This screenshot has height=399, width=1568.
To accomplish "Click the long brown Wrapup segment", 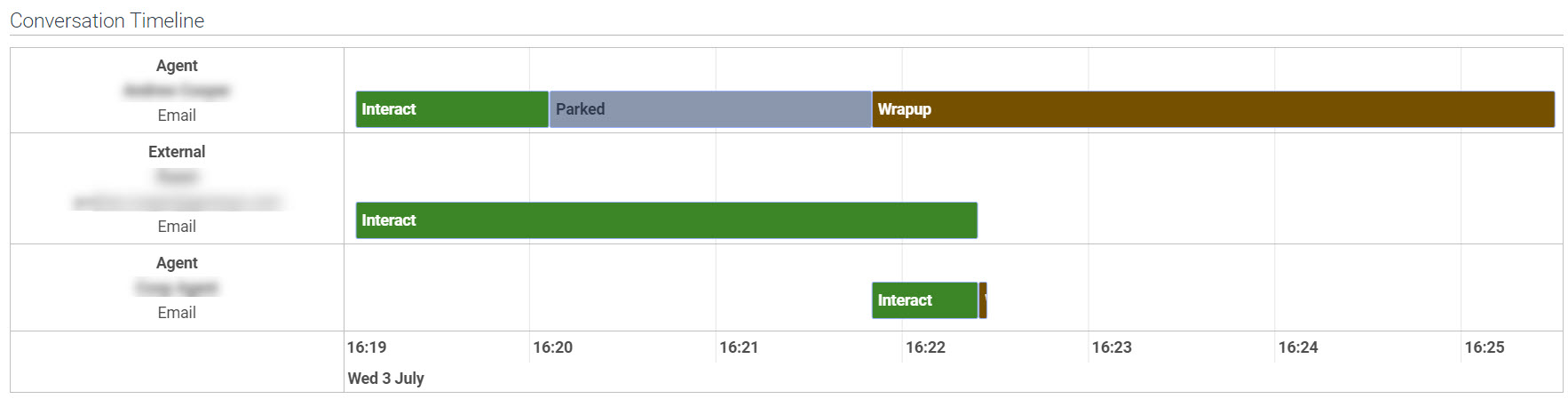I will pyautogui.click(x=1213, y=109).
